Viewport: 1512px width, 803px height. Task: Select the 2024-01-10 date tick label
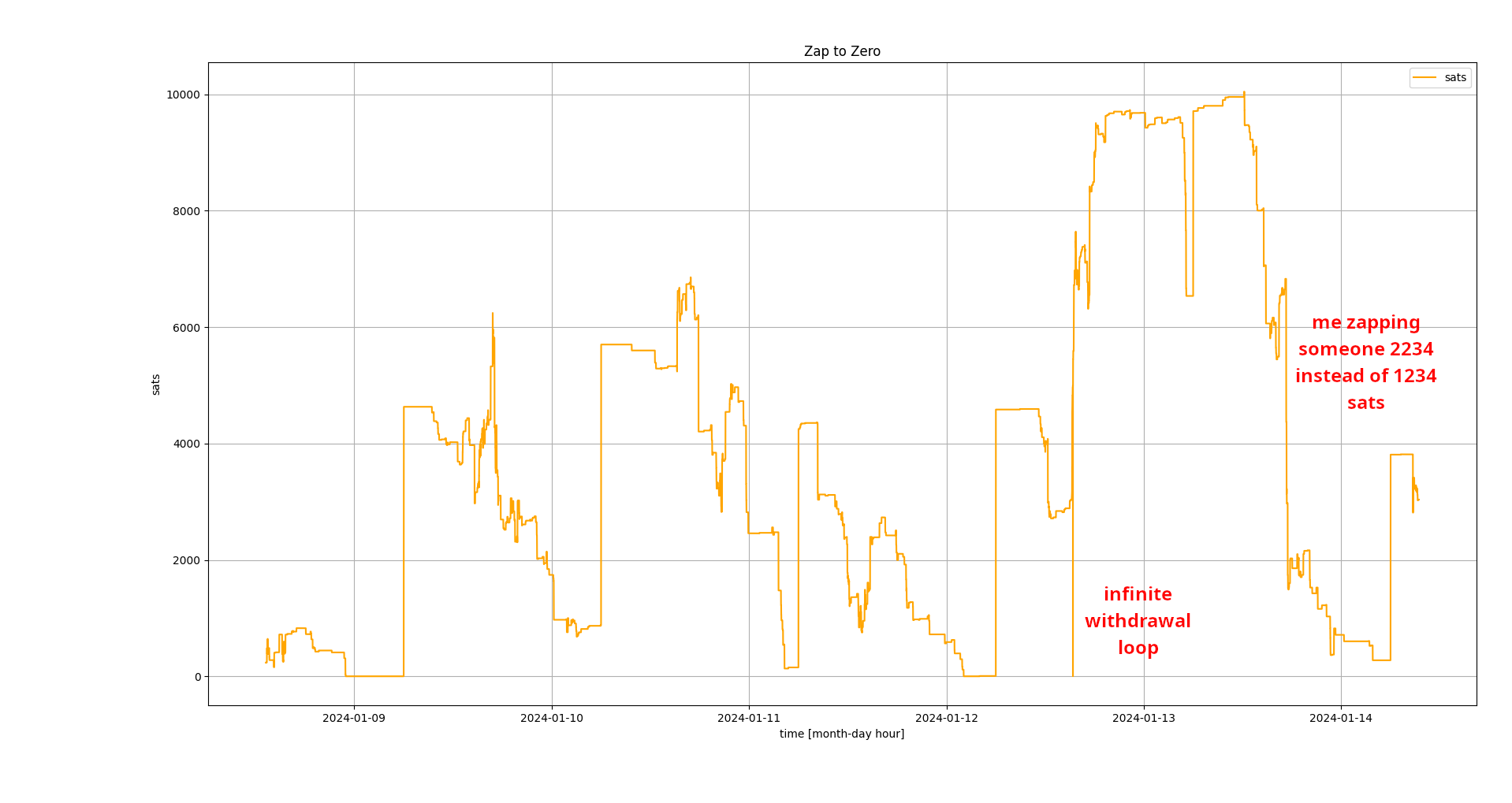(551, 718)
